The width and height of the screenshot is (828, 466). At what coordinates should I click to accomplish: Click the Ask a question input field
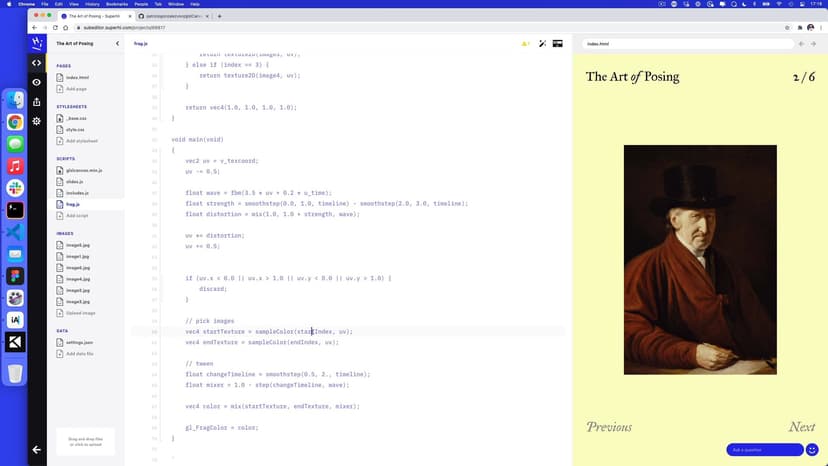point(764,450)
